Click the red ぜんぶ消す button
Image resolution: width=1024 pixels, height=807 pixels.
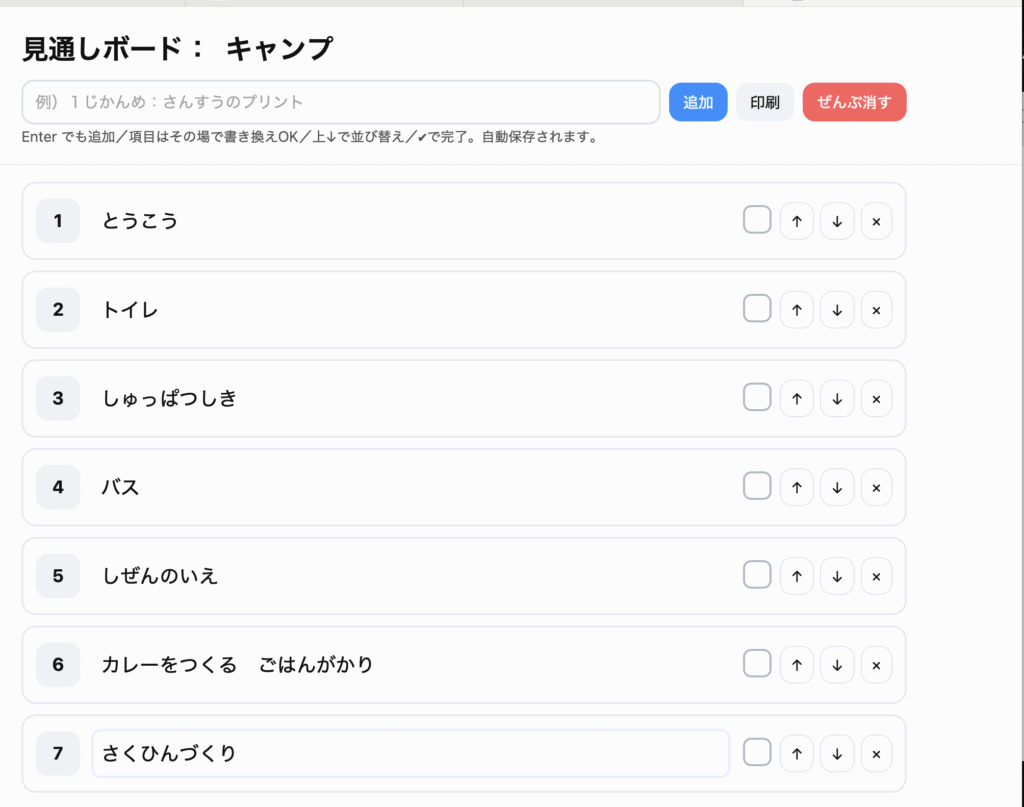854,102
